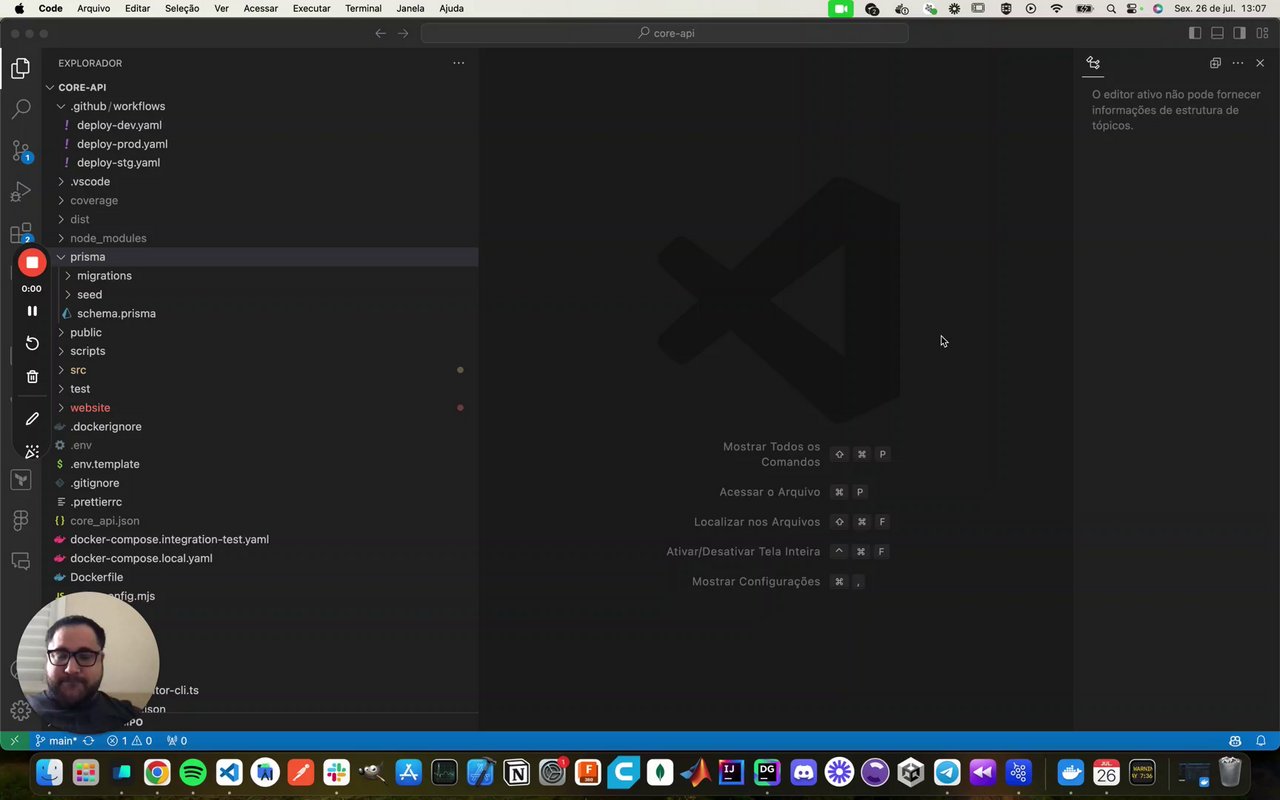Open the Source Control view
Image resolution: width=1280 pixels, height=800 pixels.
[21, 151]
